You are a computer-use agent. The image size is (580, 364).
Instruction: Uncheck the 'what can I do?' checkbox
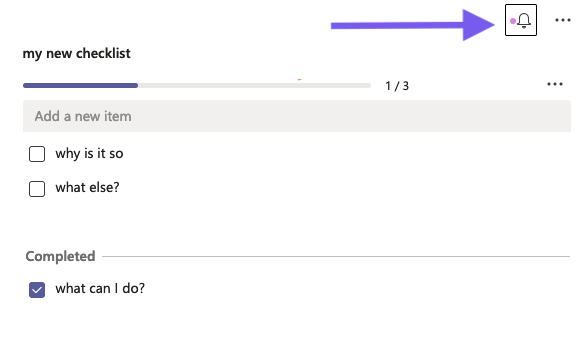[x=37, y=290]
